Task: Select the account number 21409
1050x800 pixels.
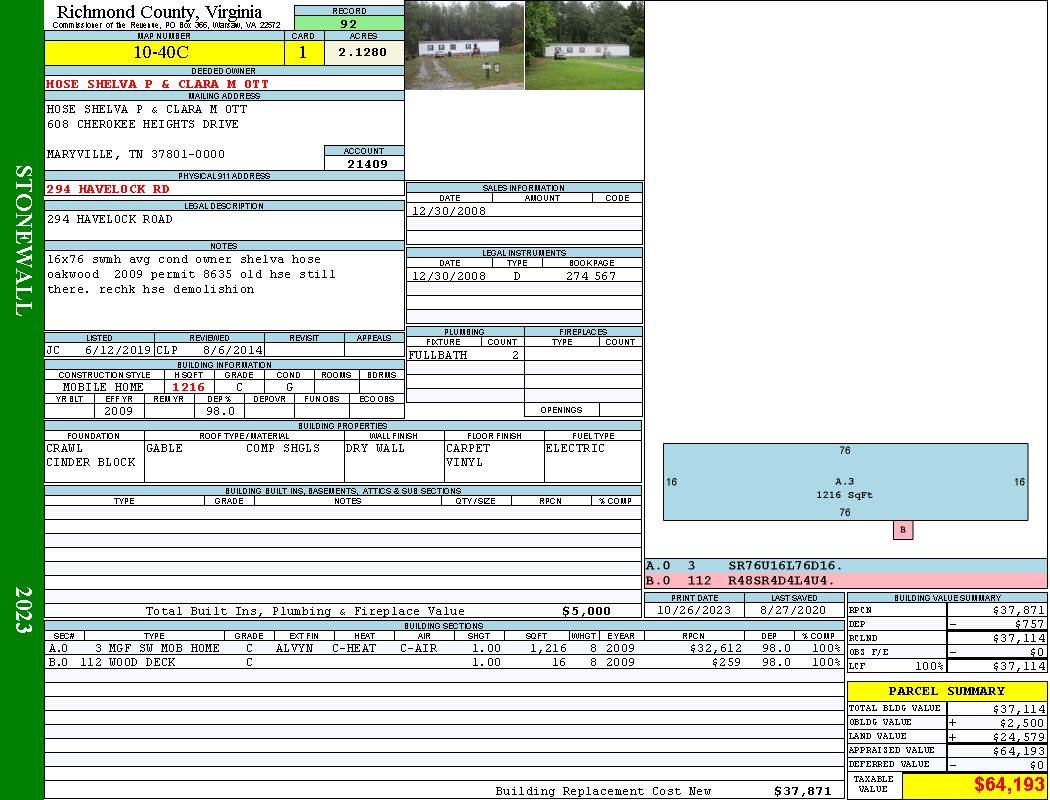Action: coord(364,163)
